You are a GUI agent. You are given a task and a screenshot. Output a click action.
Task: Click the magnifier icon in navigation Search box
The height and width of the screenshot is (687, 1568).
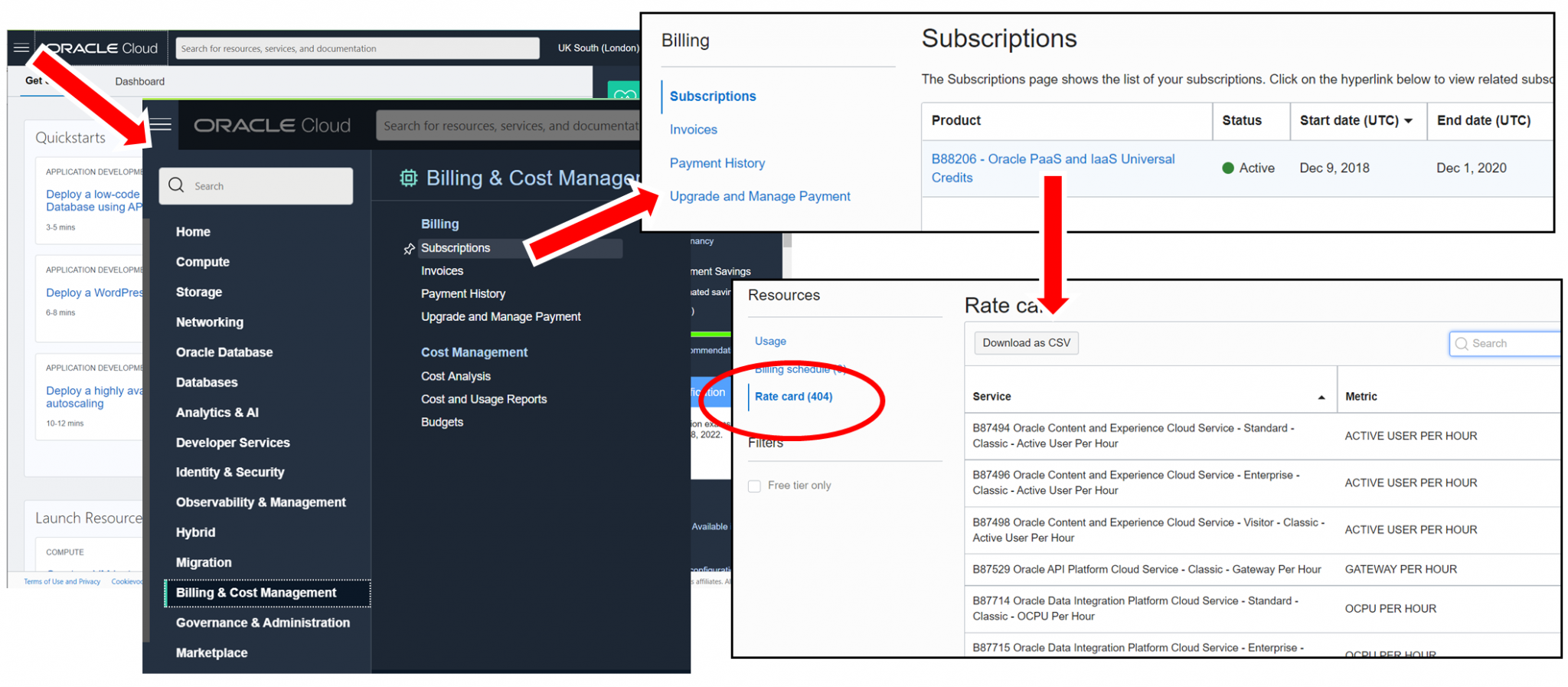click(177, 185)
